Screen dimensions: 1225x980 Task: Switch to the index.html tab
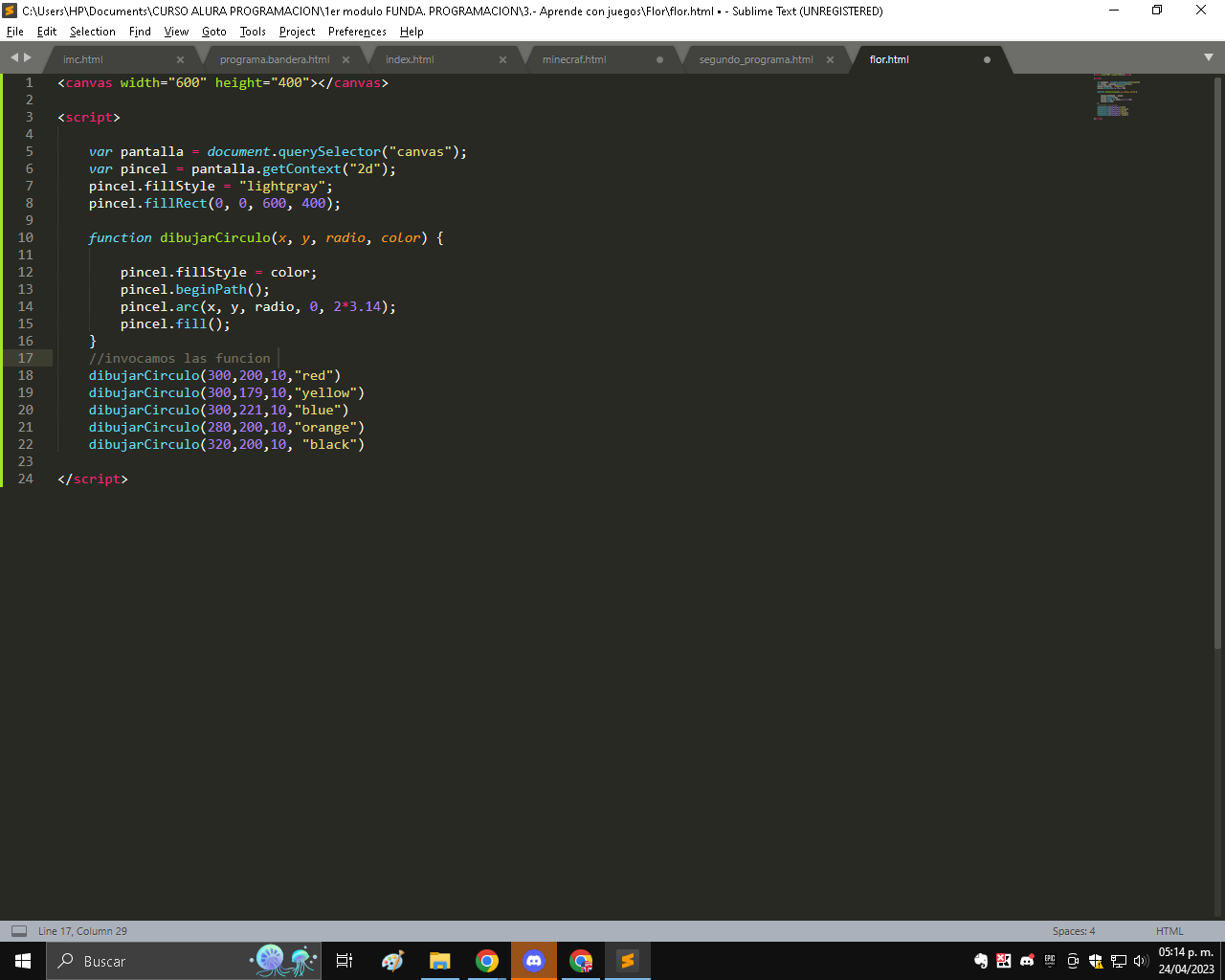(x=410, y=59)
